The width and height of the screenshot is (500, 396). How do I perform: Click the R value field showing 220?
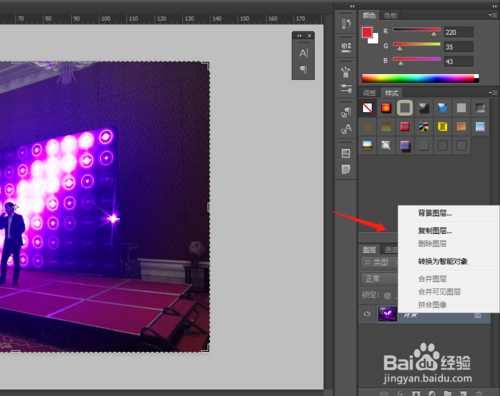click(x=459, y=32)
